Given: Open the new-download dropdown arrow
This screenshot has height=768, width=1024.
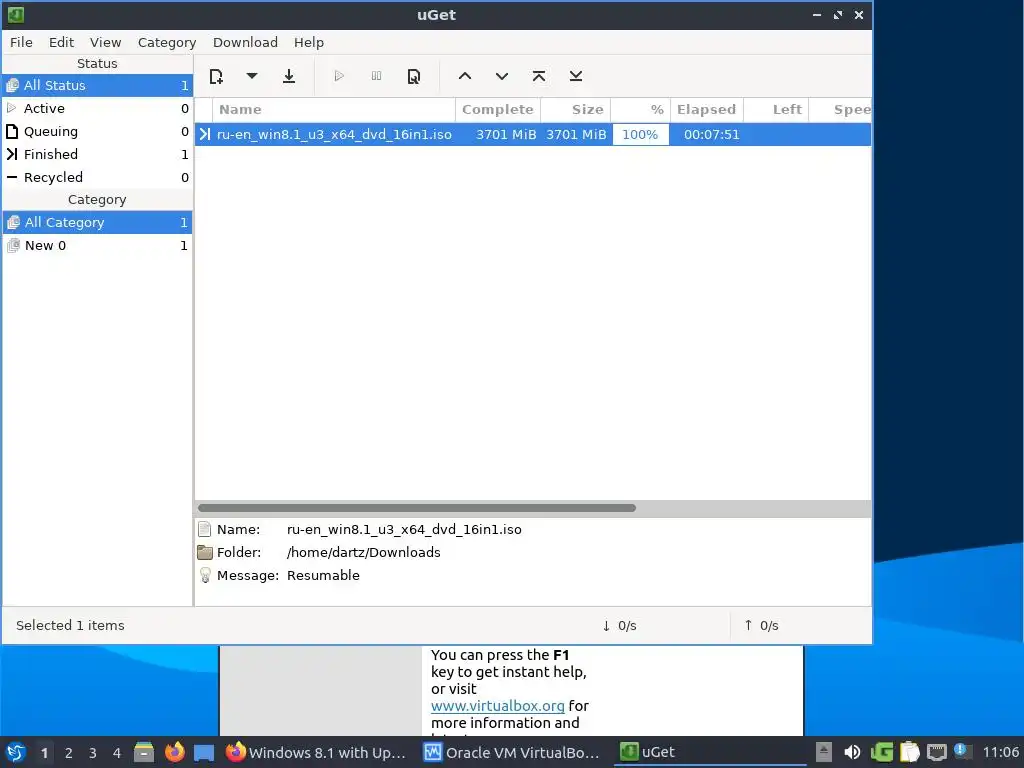Looking at the screenshot, I should click(251, 76).
